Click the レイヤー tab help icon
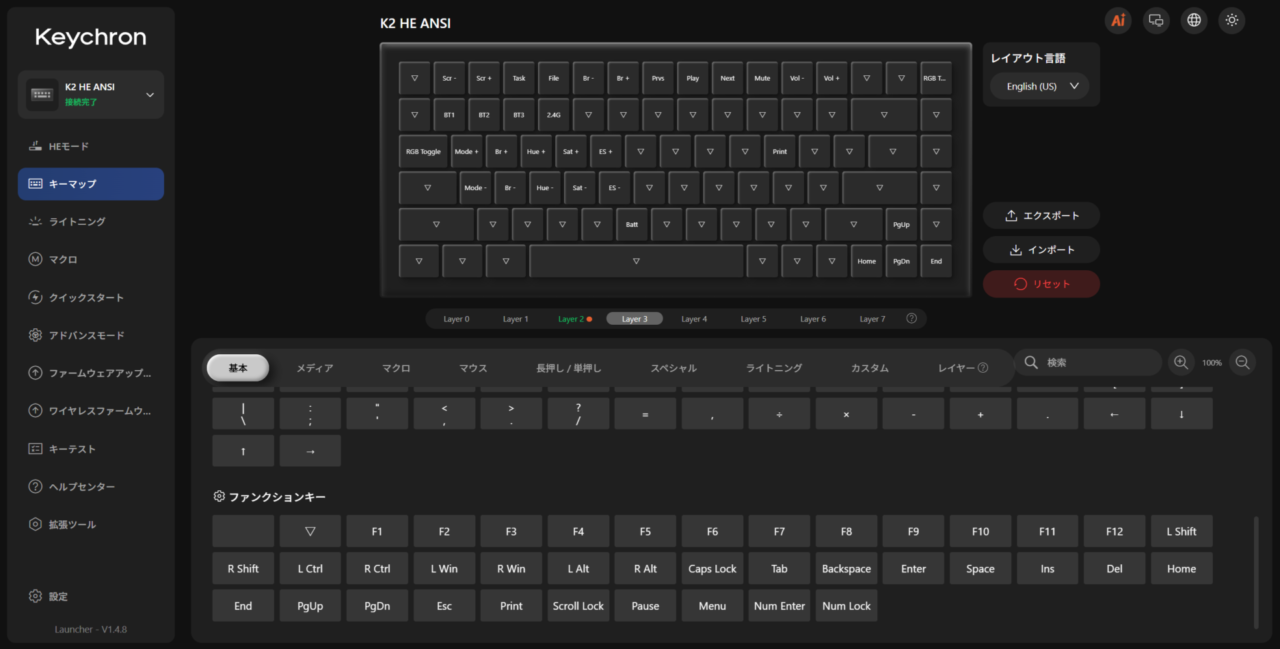1280x649 pixels. tap(982, 368)
